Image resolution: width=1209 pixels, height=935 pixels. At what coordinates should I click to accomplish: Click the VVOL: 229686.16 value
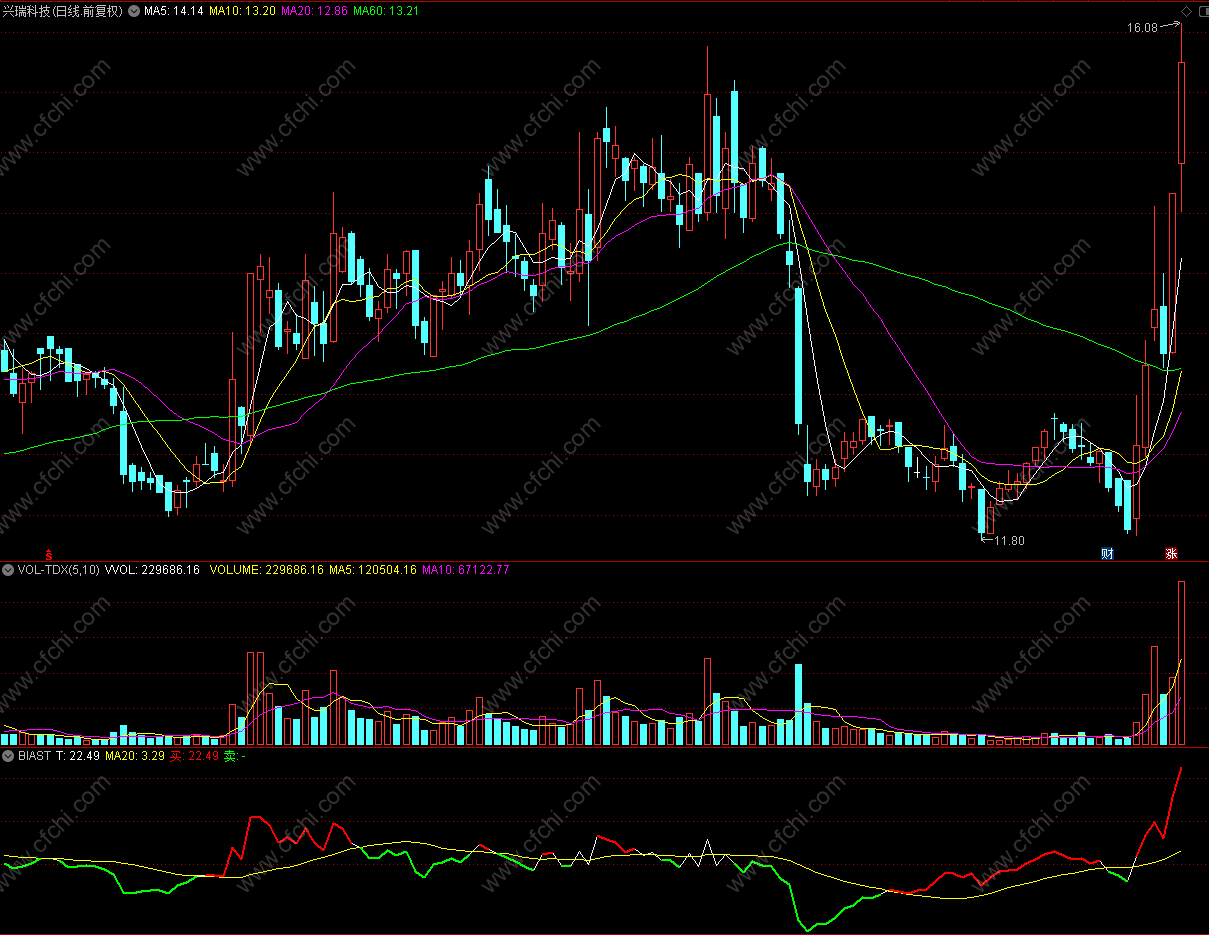click(152, 570)
